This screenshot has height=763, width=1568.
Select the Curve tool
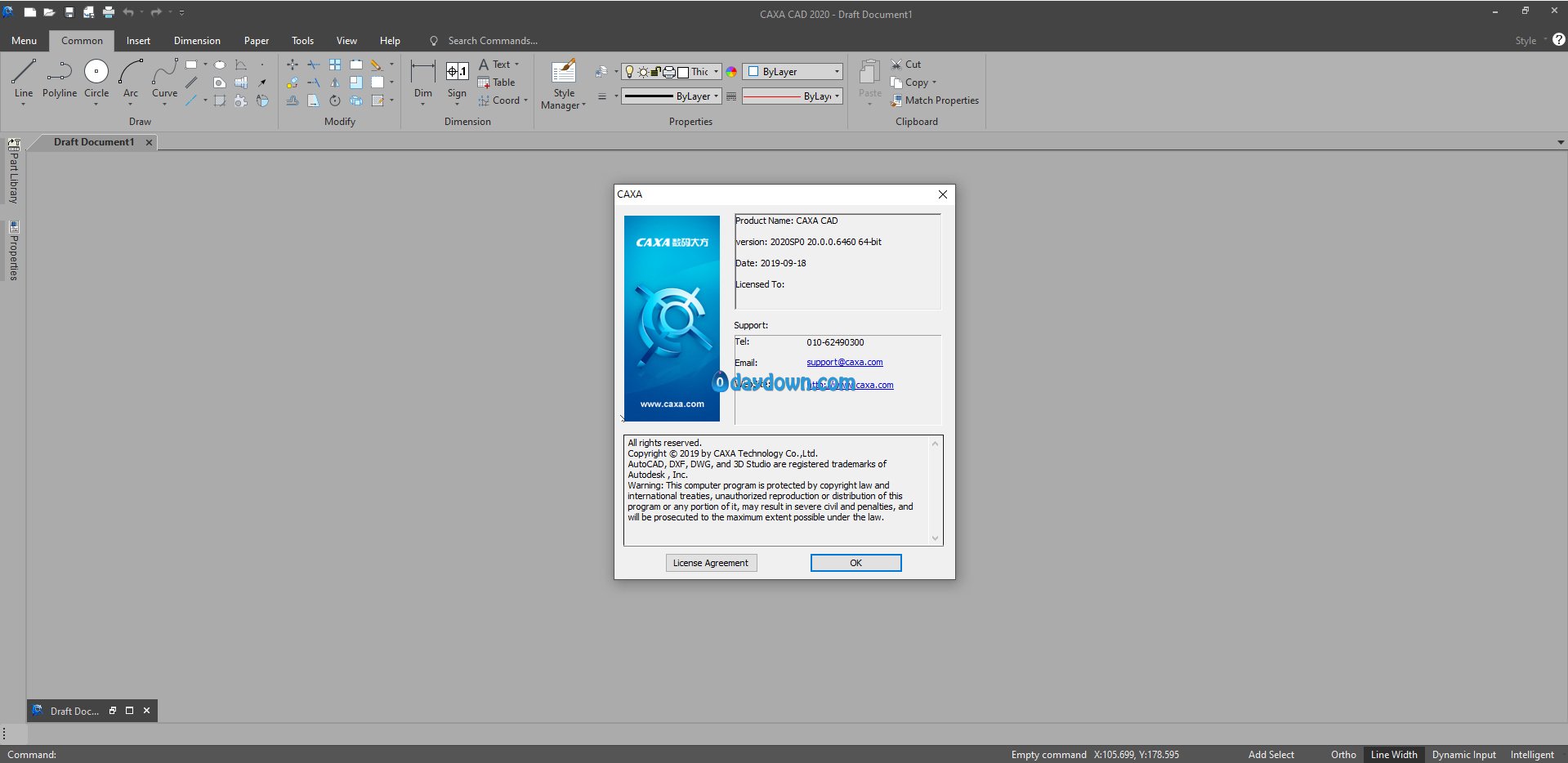point(164,79)
